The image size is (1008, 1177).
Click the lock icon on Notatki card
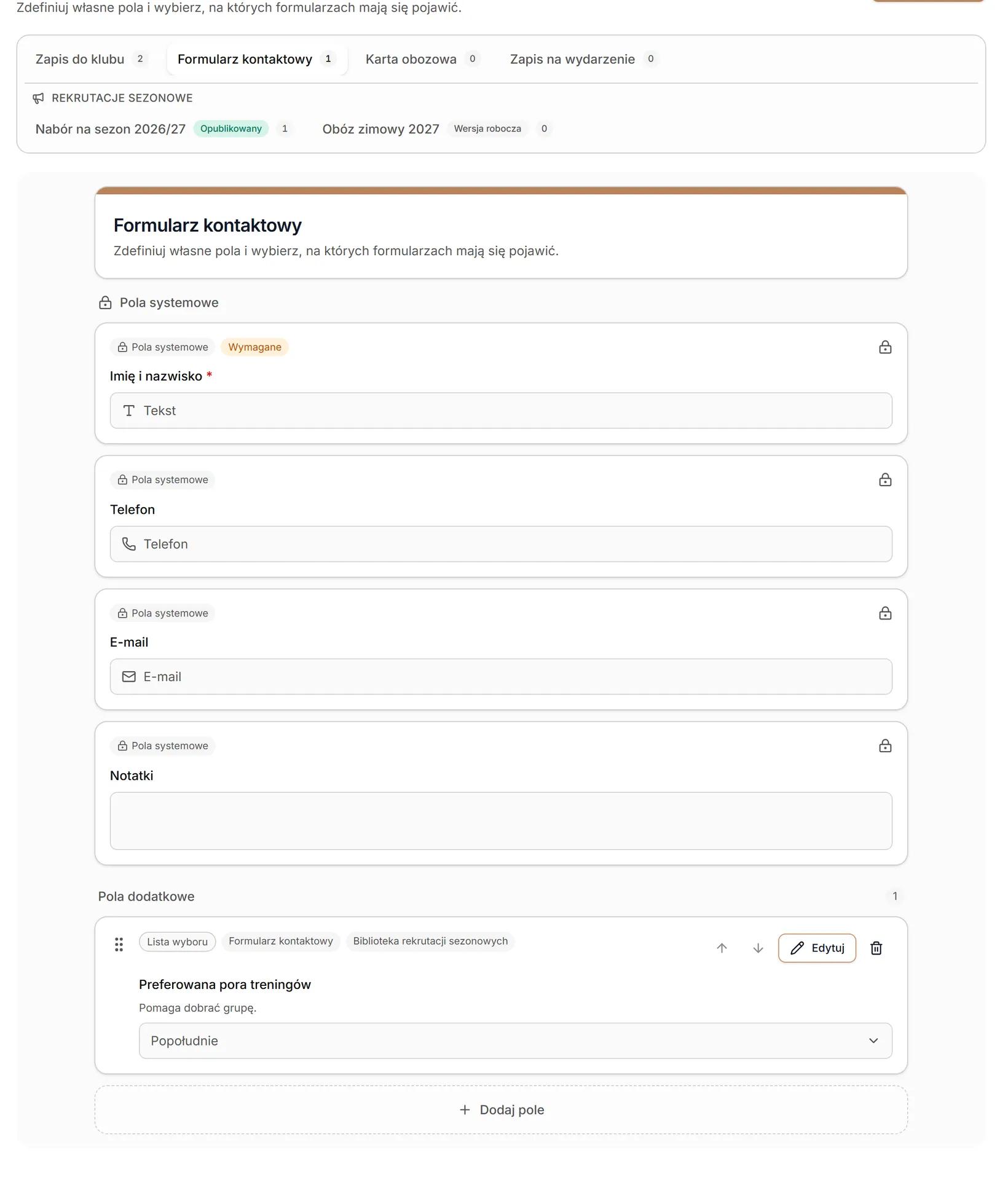(885, 746)
